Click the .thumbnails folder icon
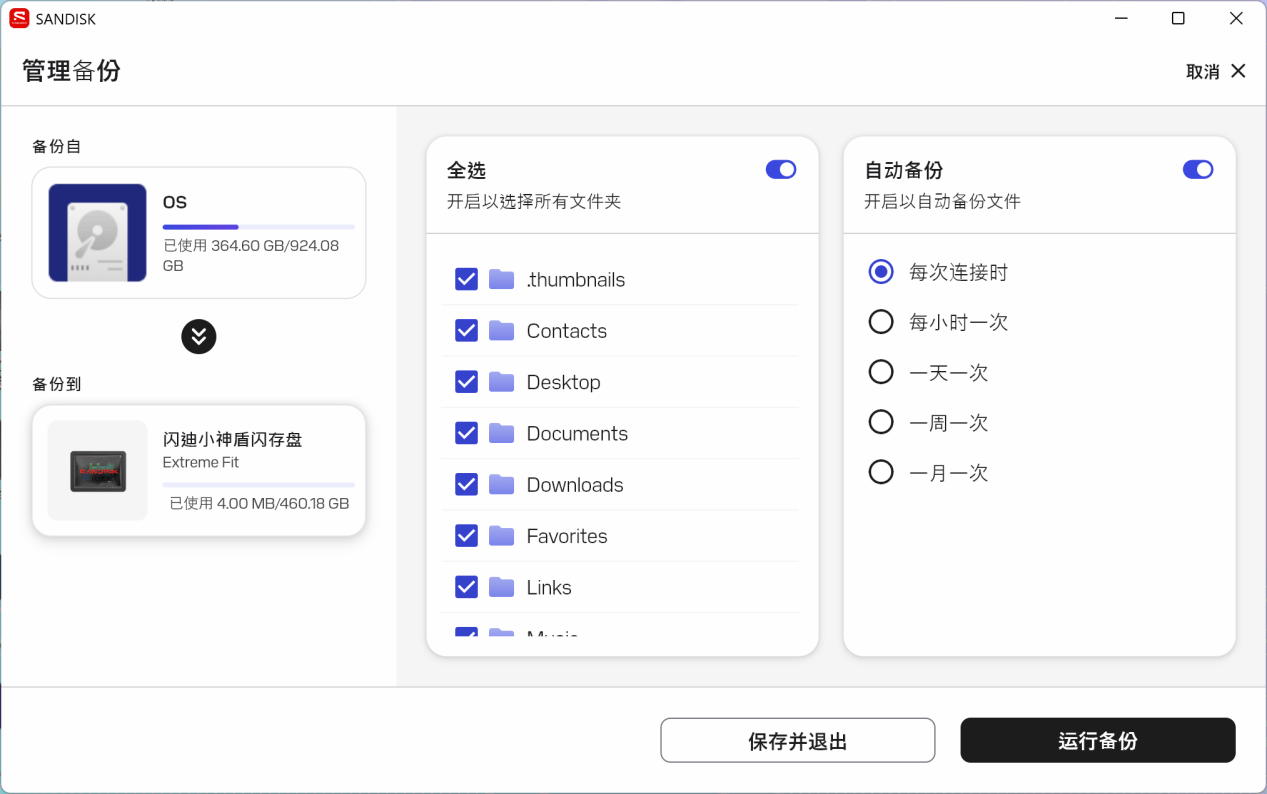Screen dimensions: 1267x794 tap(501, 279)
